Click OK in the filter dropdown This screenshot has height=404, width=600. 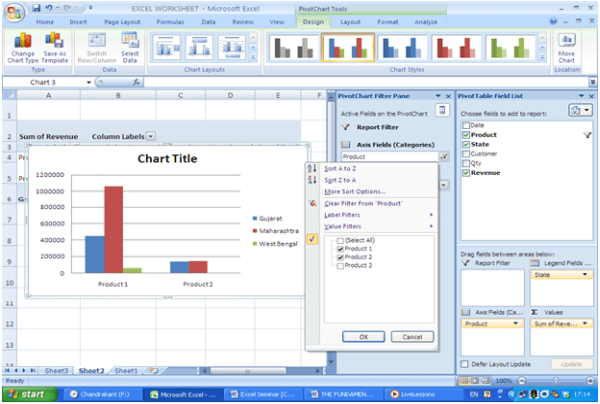[363, 337]
